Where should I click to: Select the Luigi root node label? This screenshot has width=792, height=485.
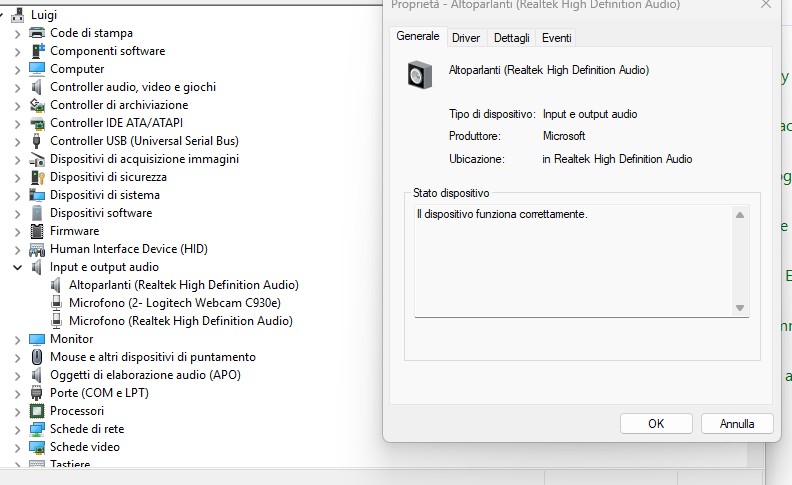pos(44,15)
